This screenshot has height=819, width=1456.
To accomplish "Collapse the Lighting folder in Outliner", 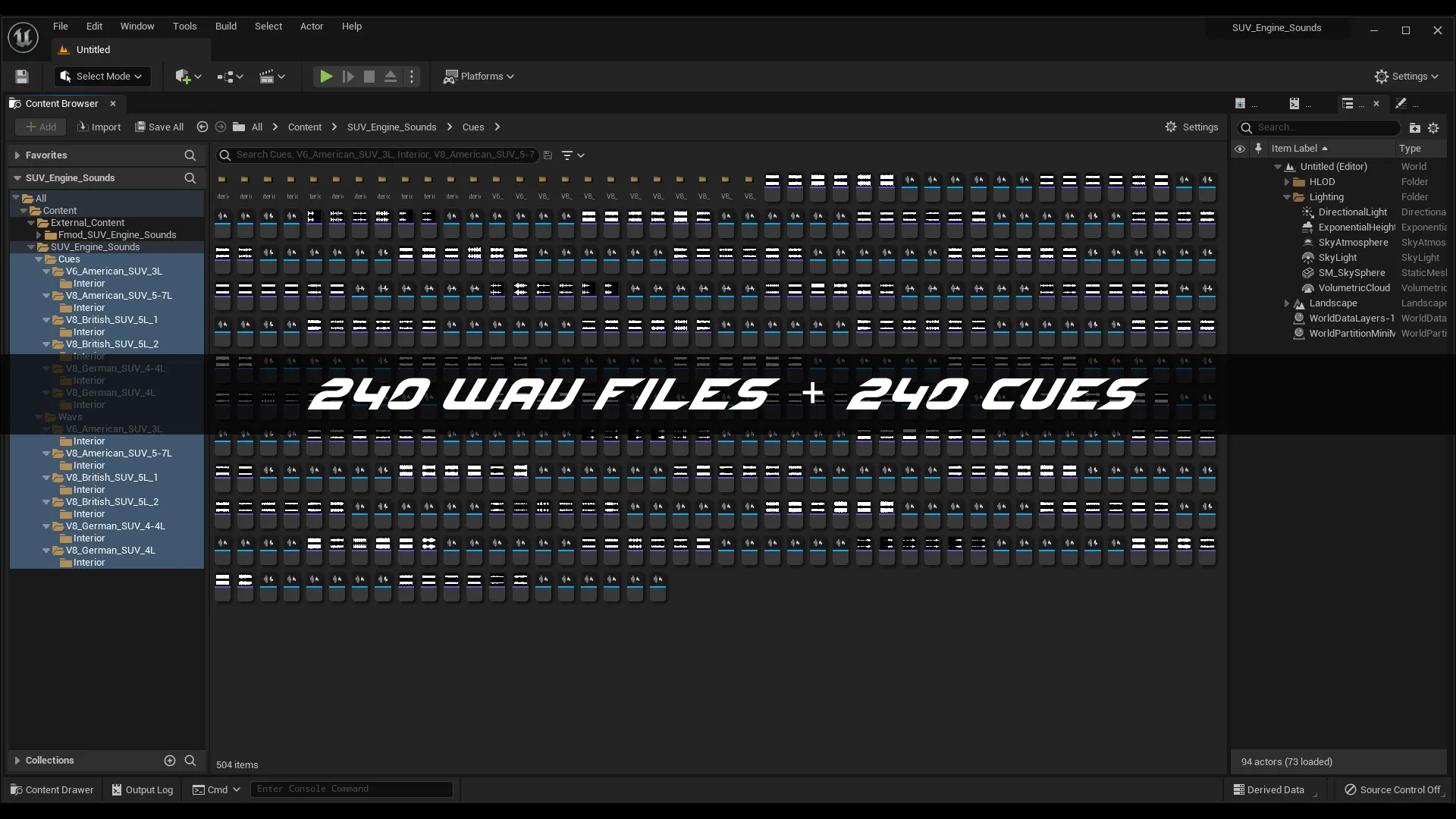I will coord(1287,197).
